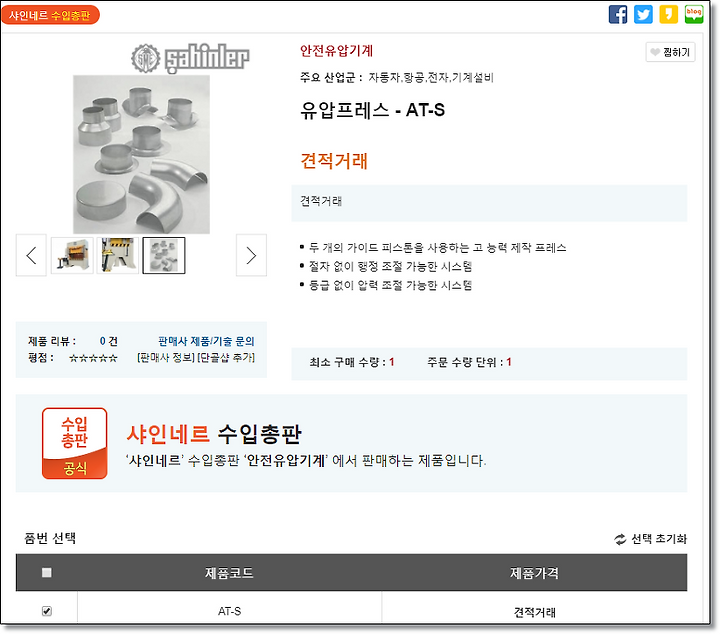This screenshot has width=720, height=634.
Task: Click the 품번 선택 section label
Action: (x=50, y=538)
